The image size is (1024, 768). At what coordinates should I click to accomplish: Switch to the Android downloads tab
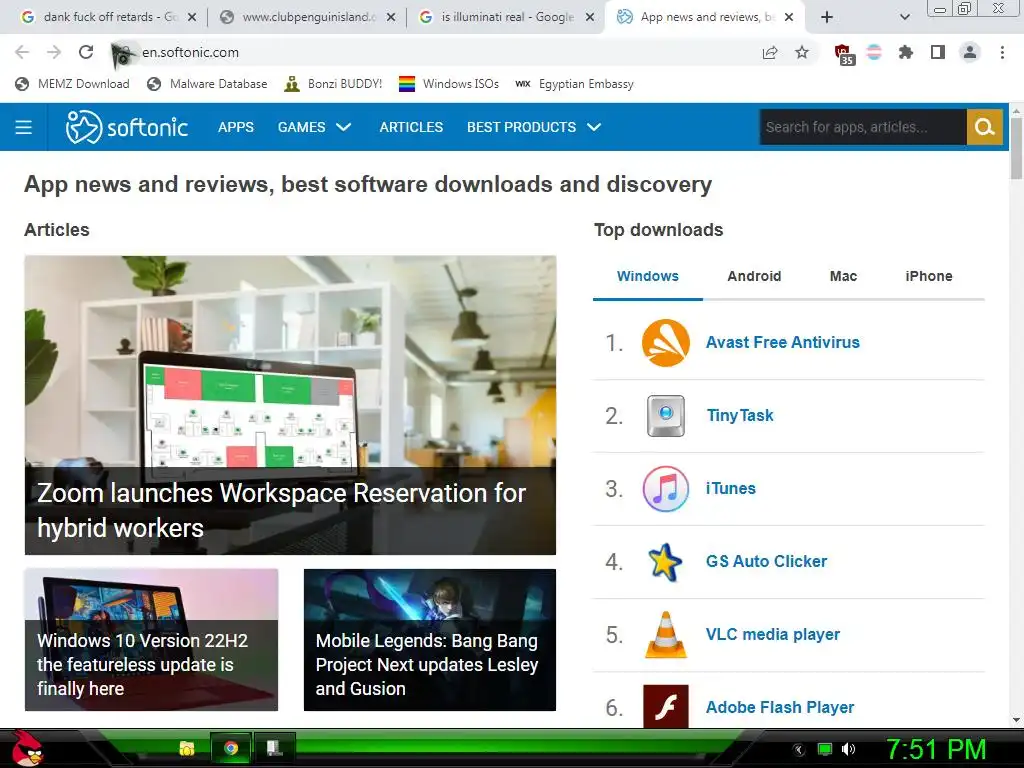pos(754,276)
